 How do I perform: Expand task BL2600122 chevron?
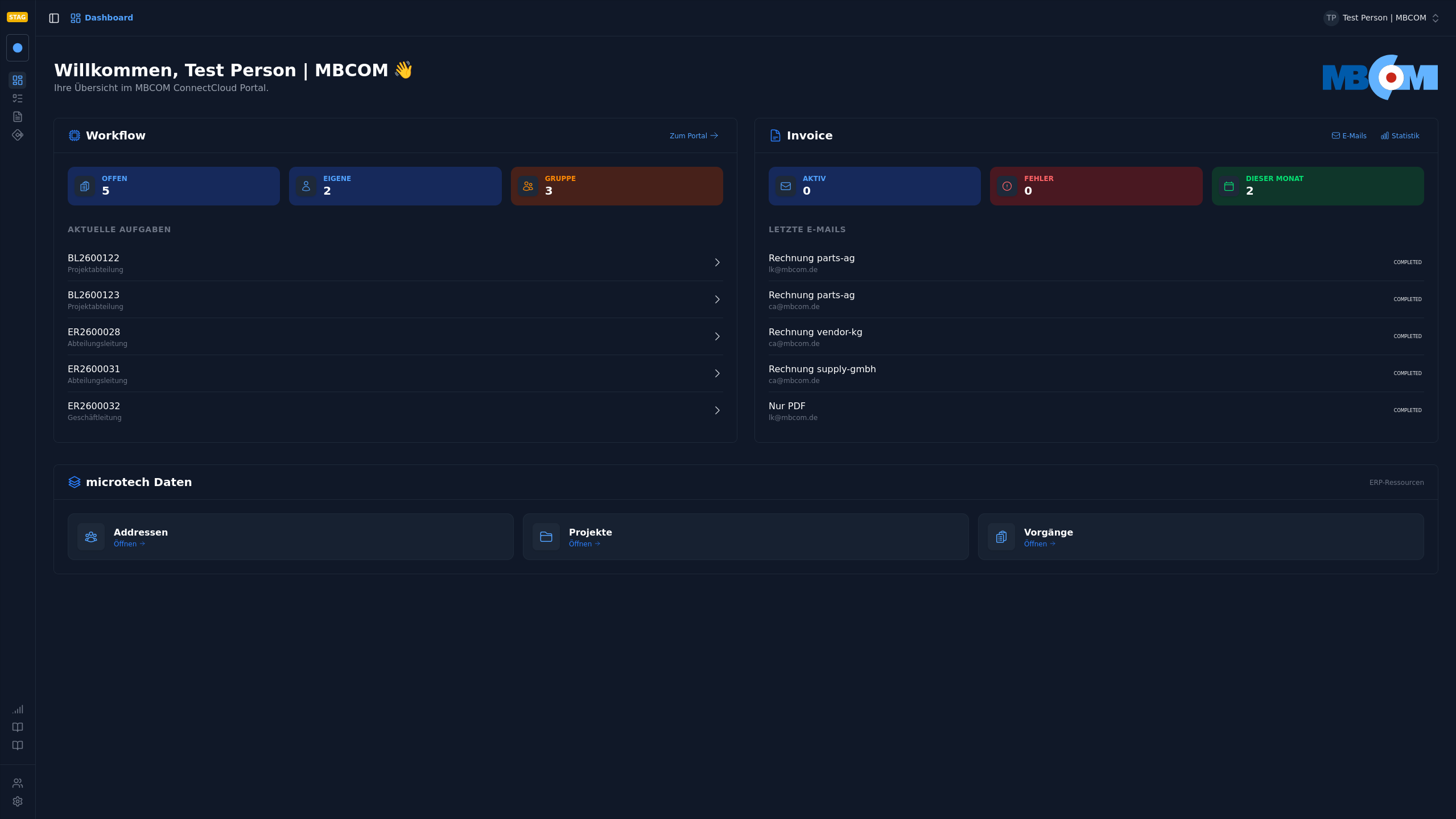(717, 262)
